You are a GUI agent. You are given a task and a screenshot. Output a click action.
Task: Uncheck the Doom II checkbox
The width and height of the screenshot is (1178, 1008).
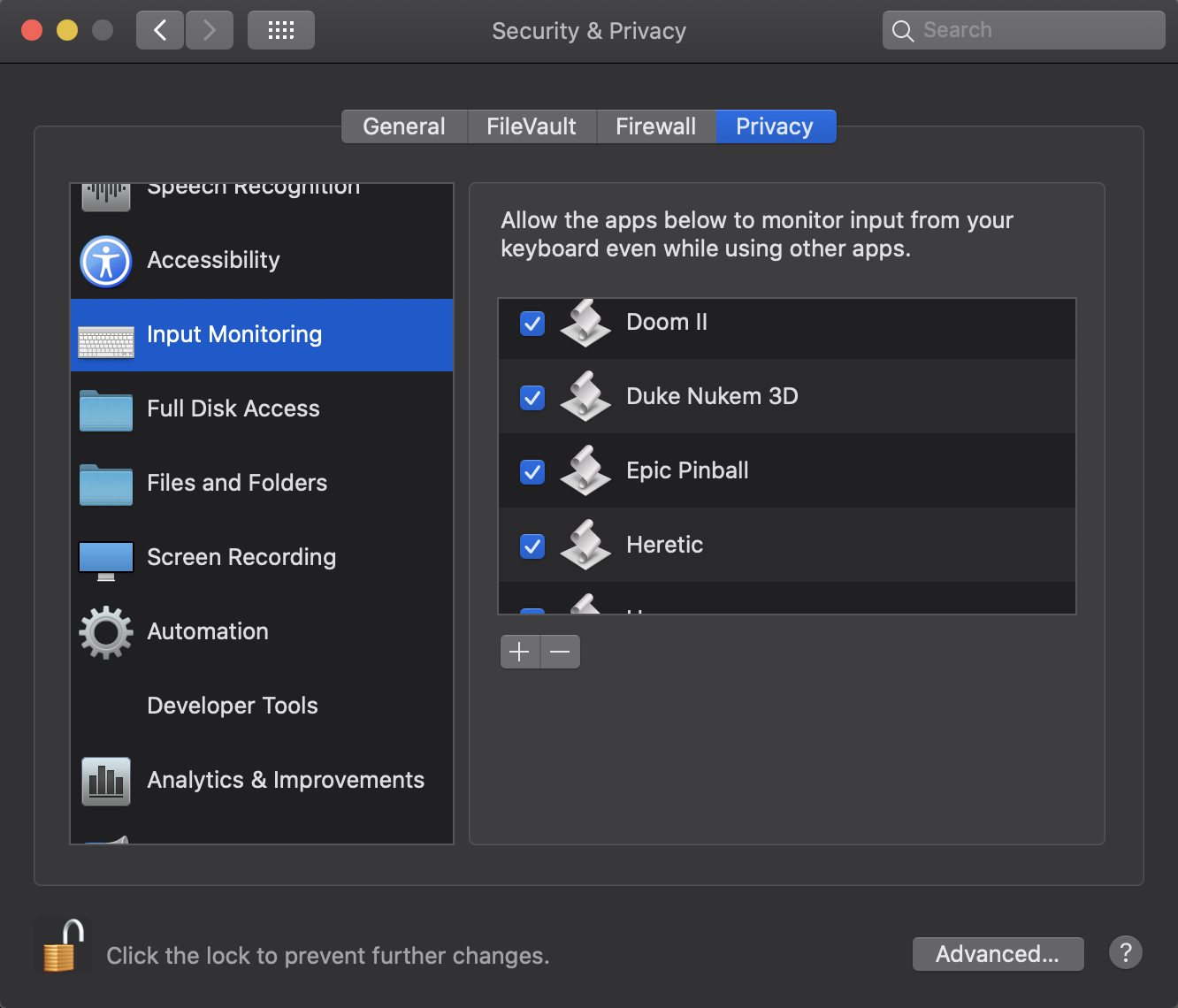(532, 324)
